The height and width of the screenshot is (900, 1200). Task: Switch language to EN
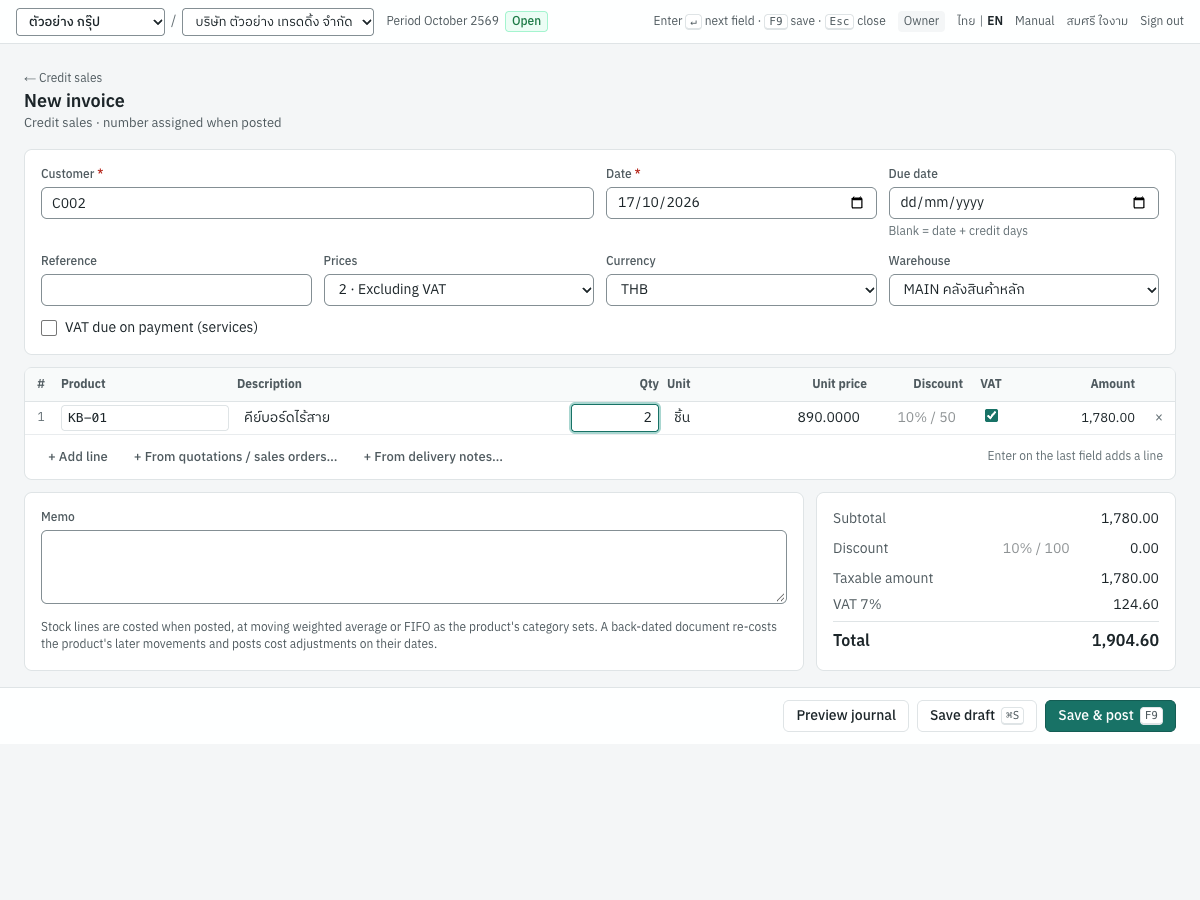point(995,21)
